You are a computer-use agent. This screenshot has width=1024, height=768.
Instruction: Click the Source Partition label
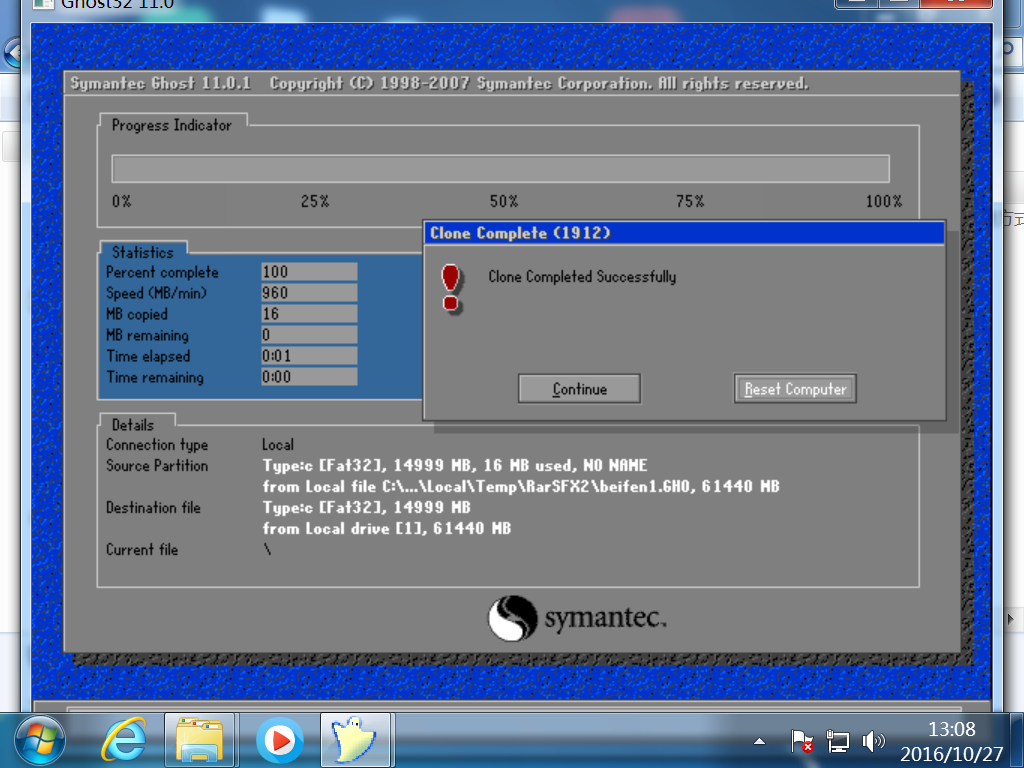click(x=157, y=466)
